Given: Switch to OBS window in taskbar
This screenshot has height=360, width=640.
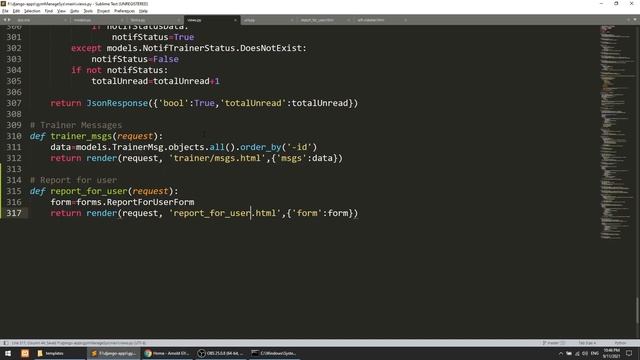Looking at the screenshot, I should [x=221, y=353].
